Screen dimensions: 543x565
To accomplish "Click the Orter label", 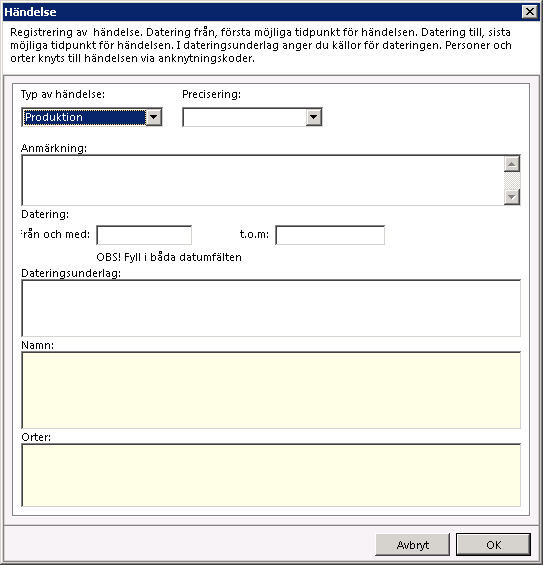I will pos(36,437).
